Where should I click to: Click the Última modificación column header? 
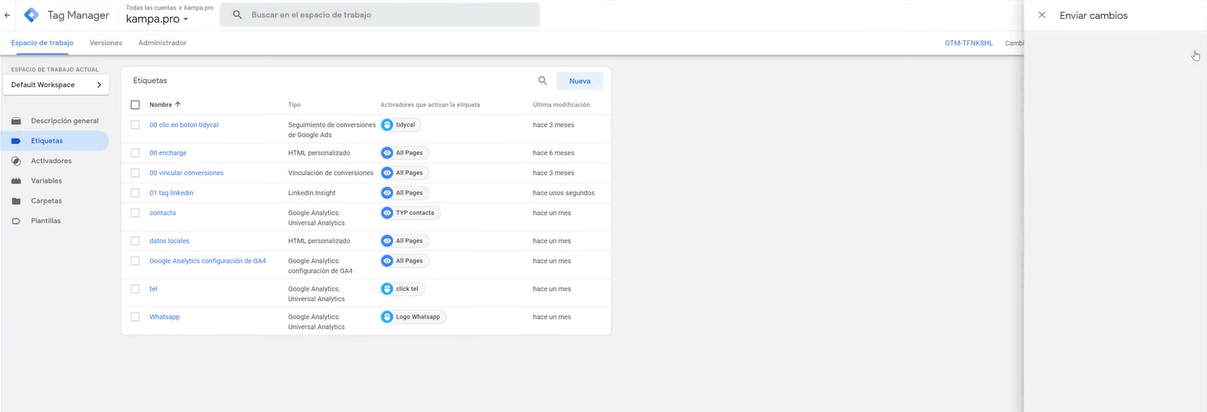(x=561, y=104)
